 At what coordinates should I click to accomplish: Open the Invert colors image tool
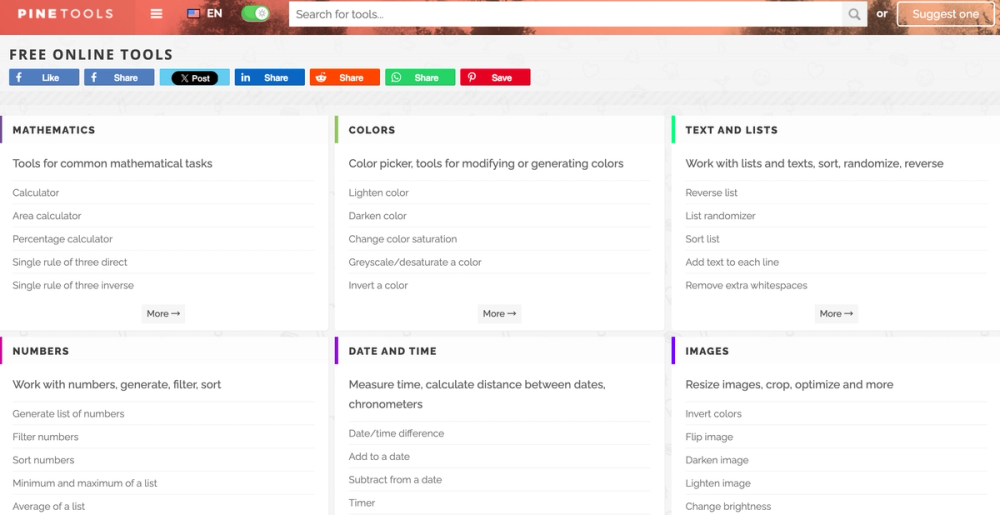pyautogui.click(x=713, y=414)
